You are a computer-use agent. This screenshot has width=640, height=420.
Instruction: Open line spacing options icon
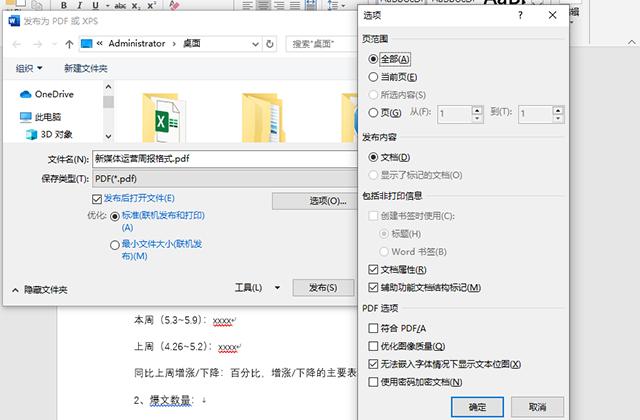tap(333, 5)
